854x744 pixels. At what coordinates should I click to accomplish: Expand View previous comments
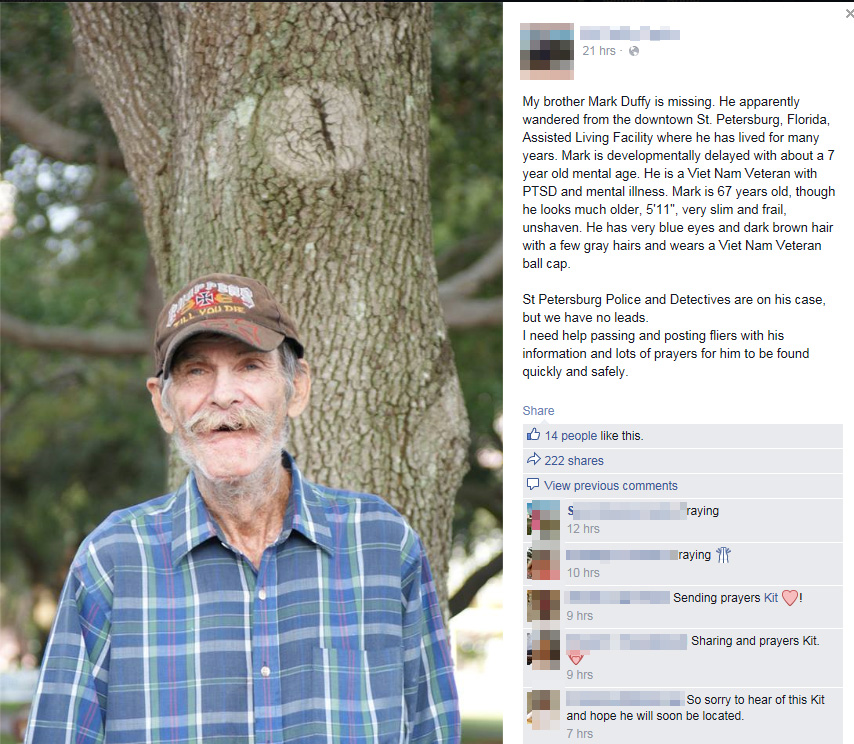611,486
